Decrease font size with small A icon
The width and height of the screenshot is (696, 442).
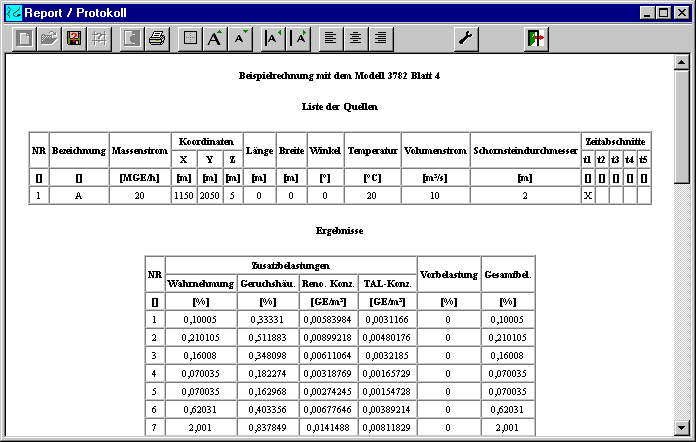240,39
